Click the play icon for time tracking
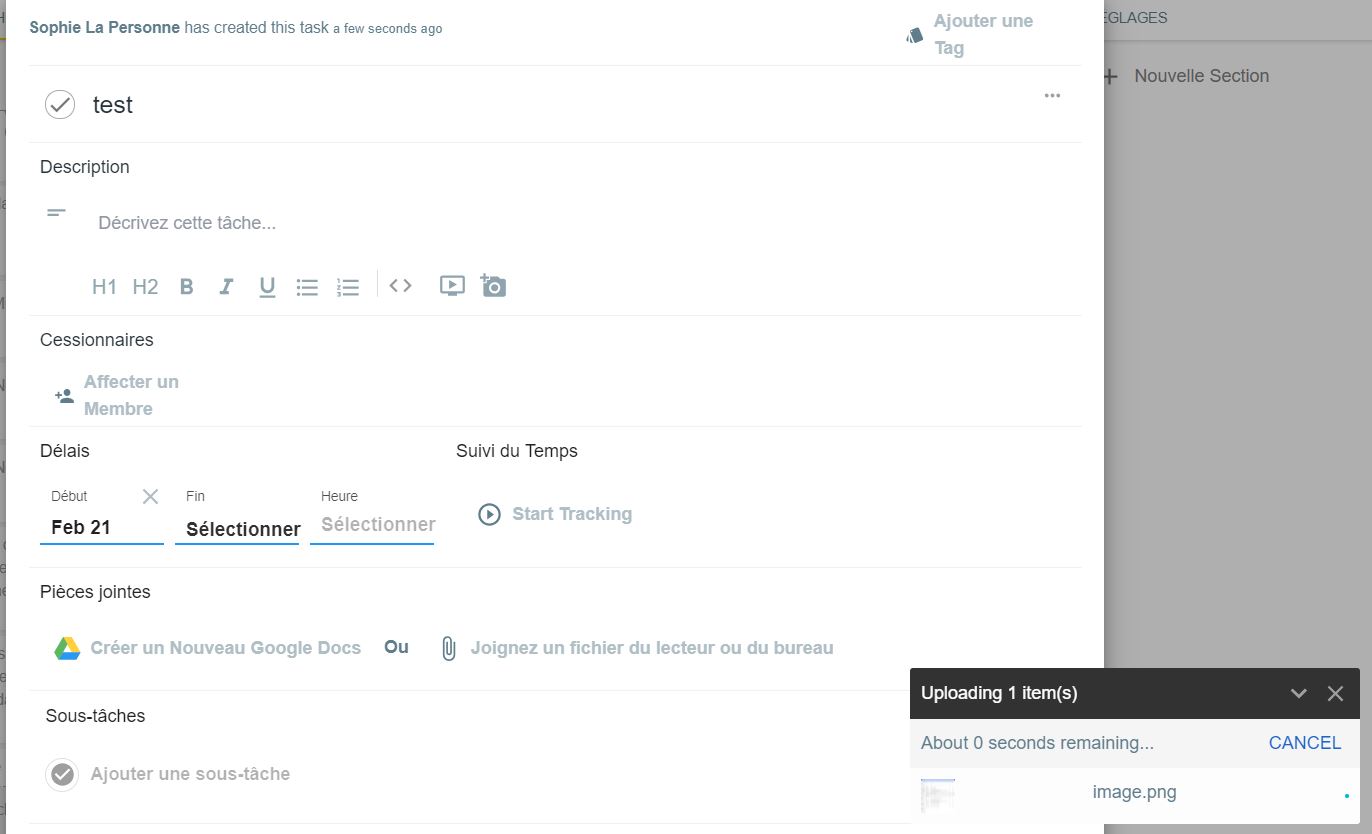The image size is (1372, 834). pyautogui.click(x=489, y=514)
